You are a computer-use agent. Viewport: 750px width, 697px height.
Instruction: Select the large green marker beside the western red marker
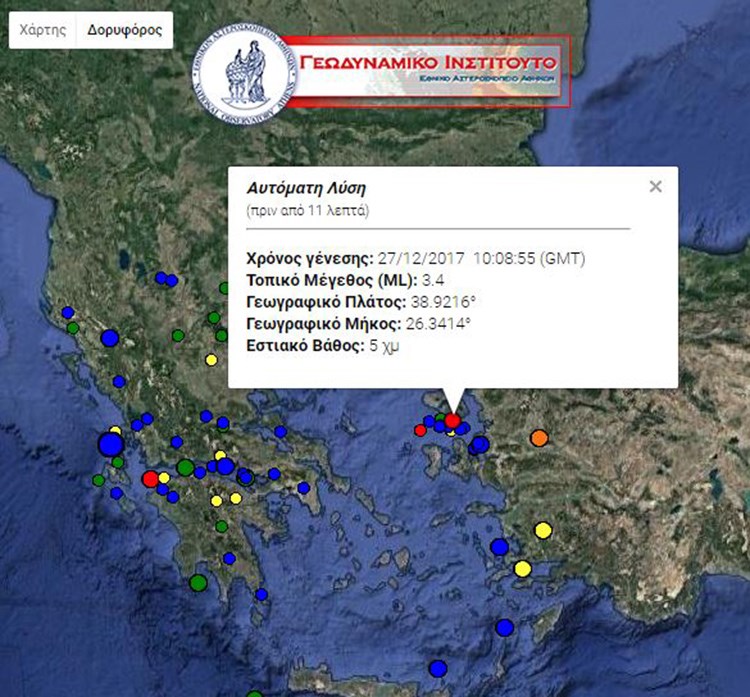pos(185,466)
